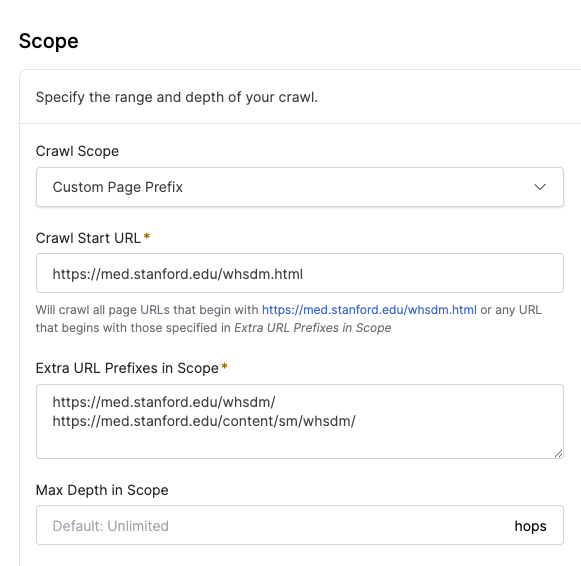Click the Scope section heading
The image size is (581, 566).
(x=49, y=41)
